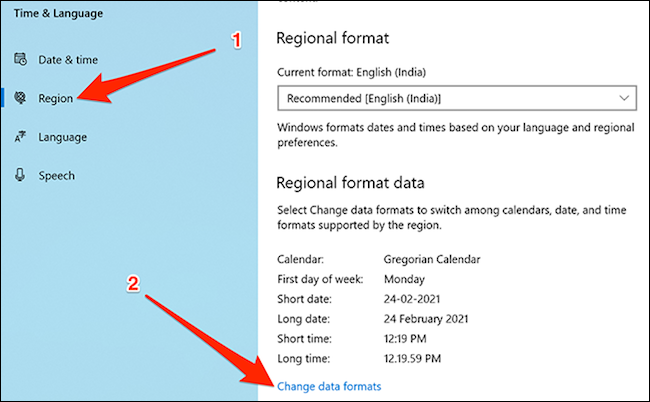Click the chevron arrow on format dropdown
Image resolution: width=650 pixels, height=402 pixels.
point(624,98)
